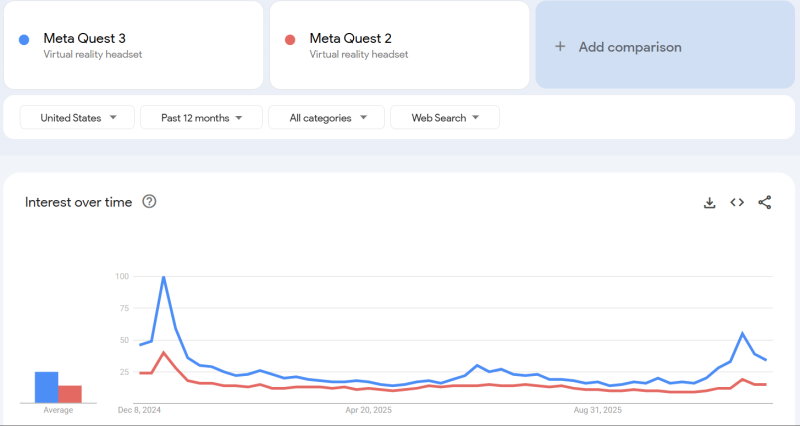Click the red dot beside Meta Quest 2
800x426 pixels.
tap(291, 40)
